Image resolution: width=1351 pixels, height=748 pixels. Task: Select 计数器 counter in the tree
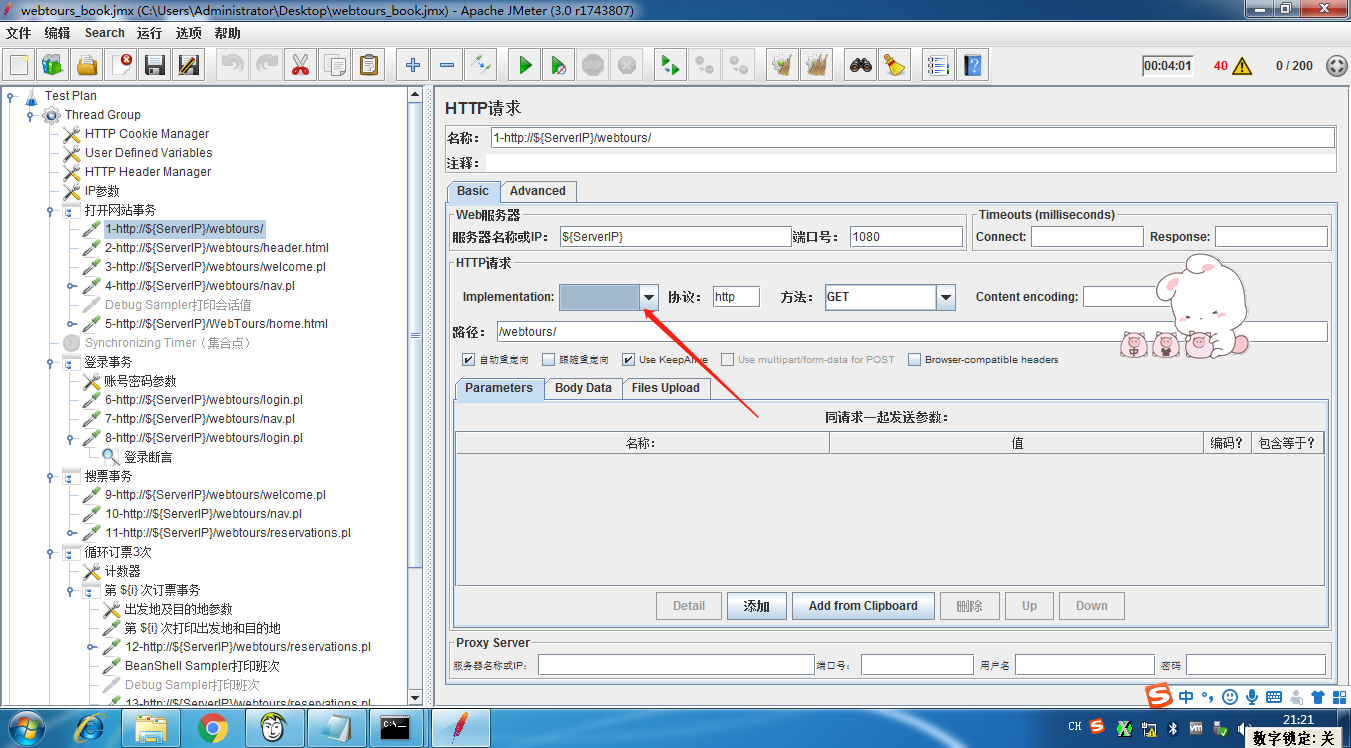click(122, 571)
